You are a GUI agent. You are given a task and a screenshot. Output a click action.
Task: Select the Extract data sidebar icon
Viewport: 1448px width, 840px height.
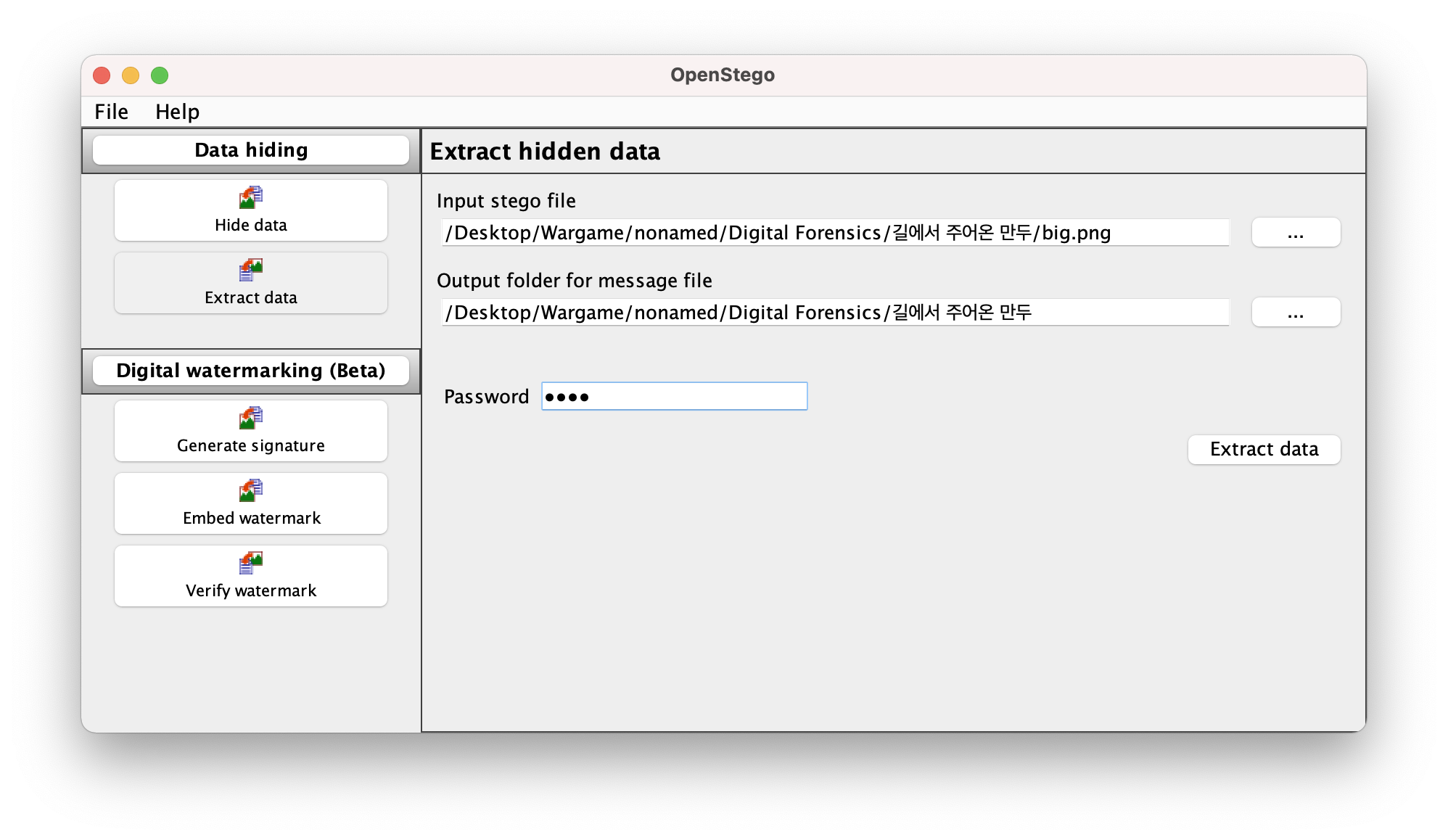pos(251,270)
